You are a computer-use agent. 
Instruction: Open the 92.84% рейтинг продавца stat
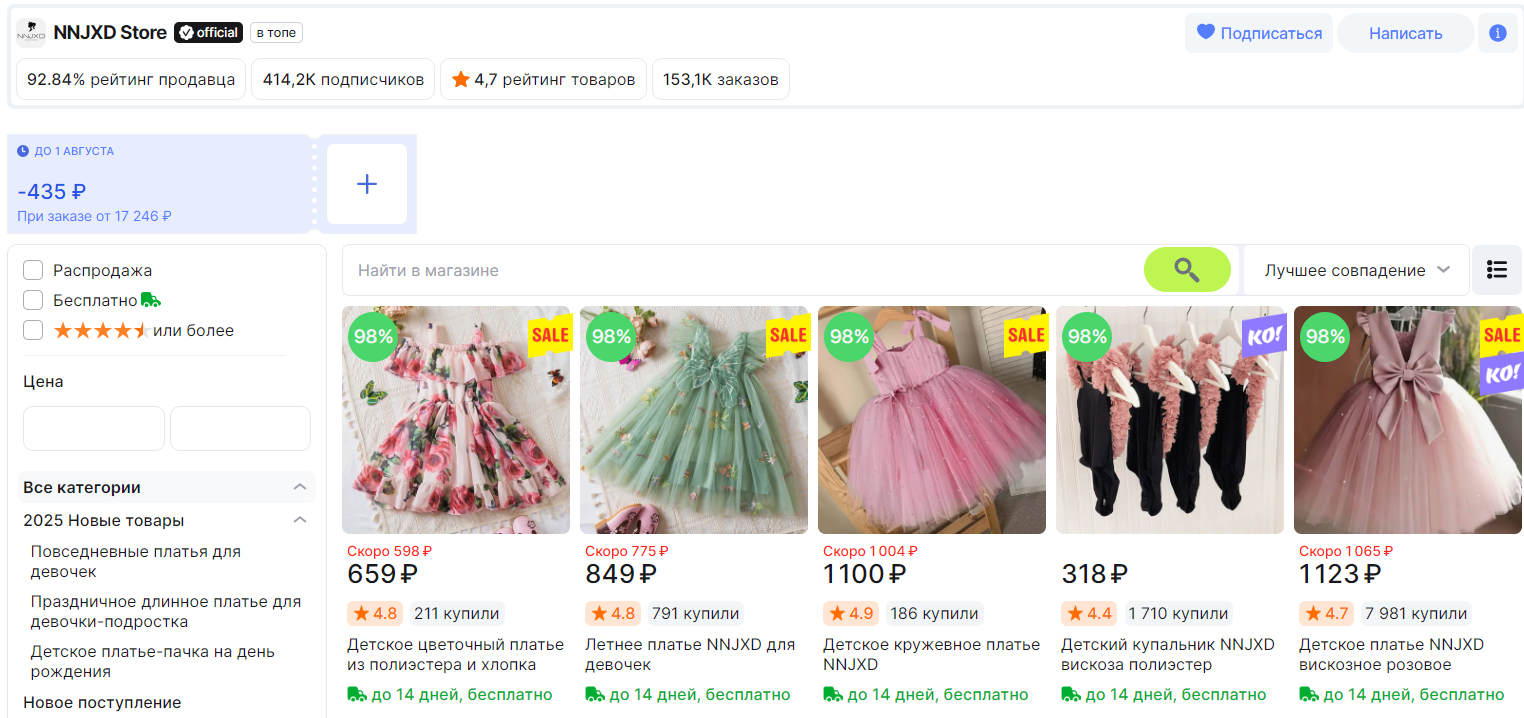[131, 79]
